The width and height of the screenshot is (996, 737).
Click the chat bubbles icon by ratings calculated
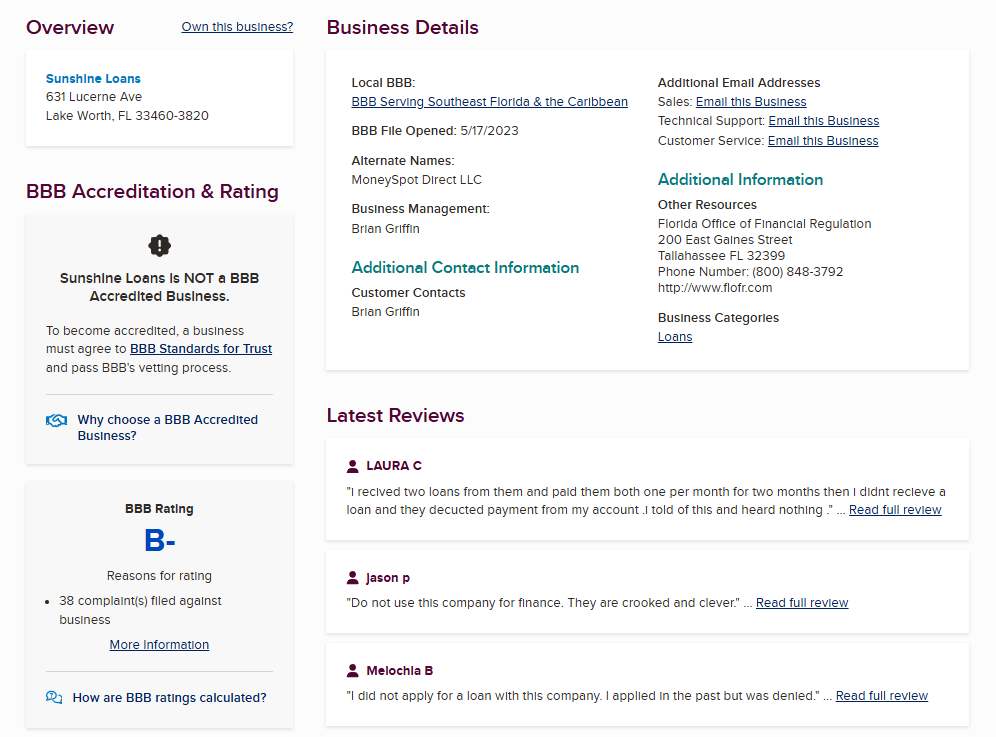(54, 698)
